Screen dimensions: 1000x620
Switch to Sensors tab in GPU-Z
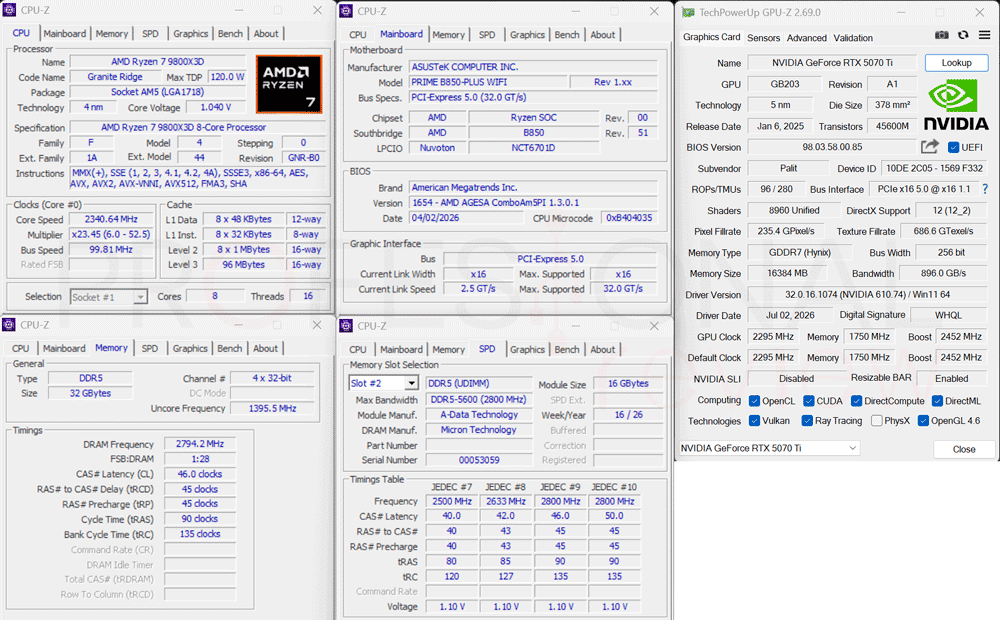pyautogui.click(x=763, y=38)
